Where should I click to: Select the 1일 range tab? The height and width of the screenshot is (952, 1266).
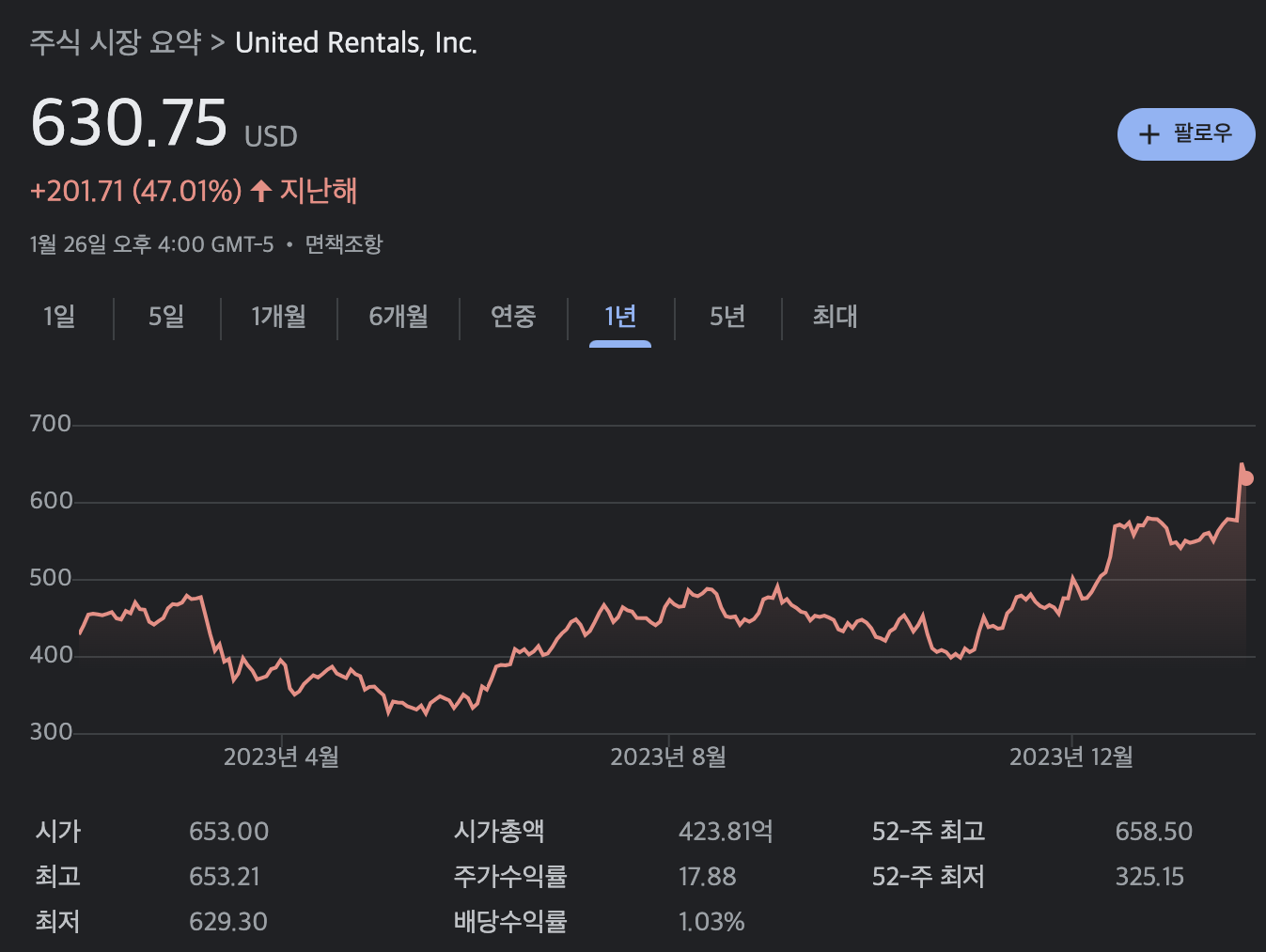coord(59,317)
